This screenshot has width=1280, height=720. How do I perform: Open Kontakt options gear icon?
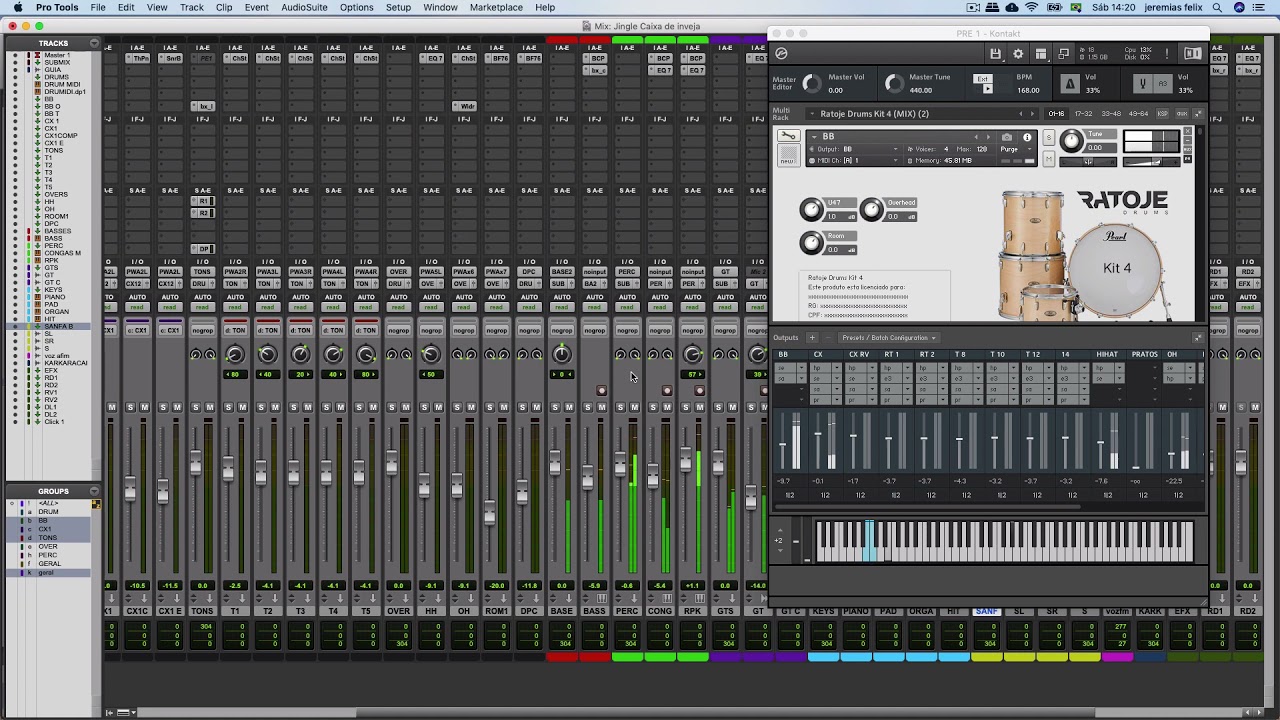(x=1018, y=54)
